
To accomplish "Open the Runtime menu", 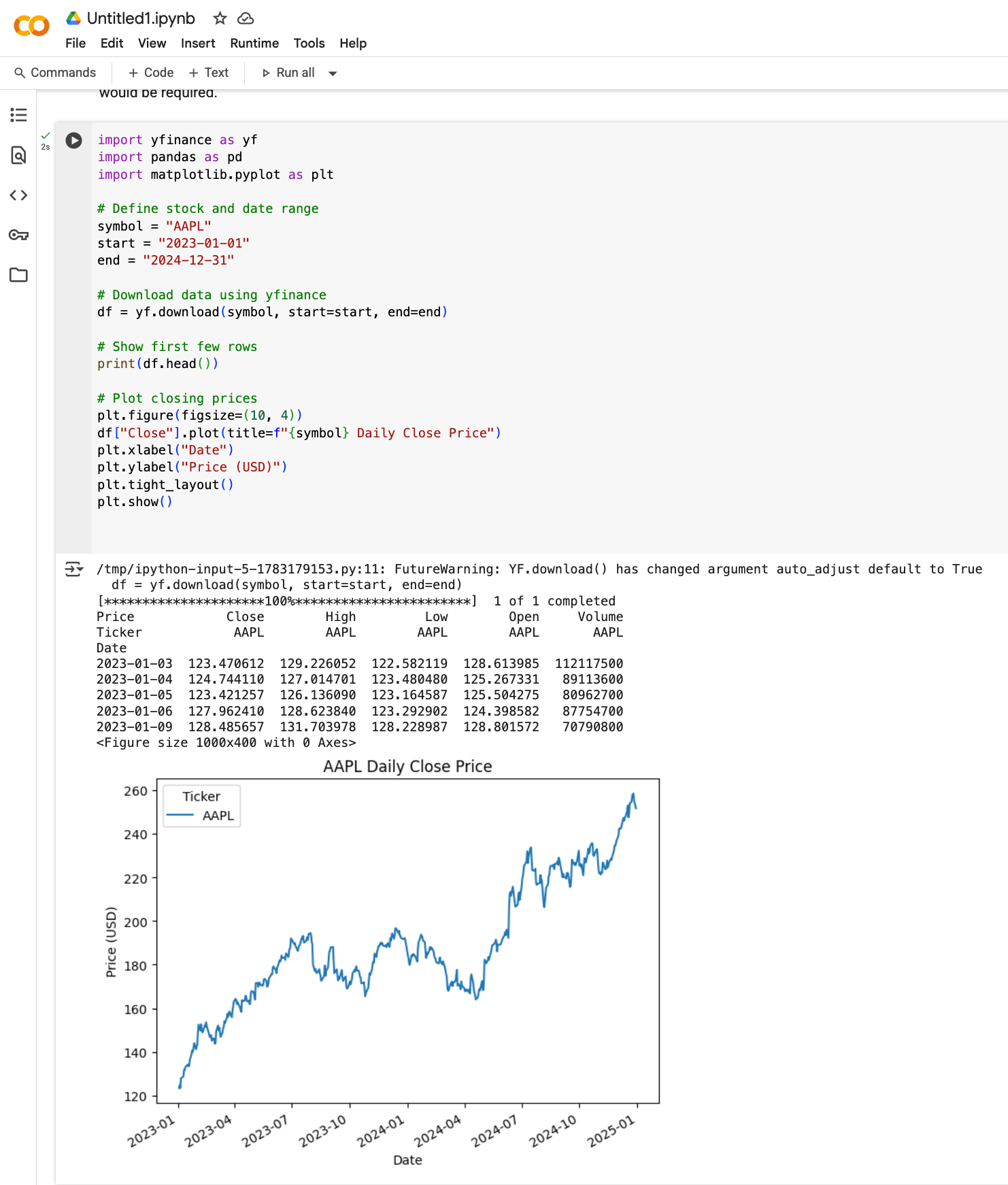I will [254, 44].
